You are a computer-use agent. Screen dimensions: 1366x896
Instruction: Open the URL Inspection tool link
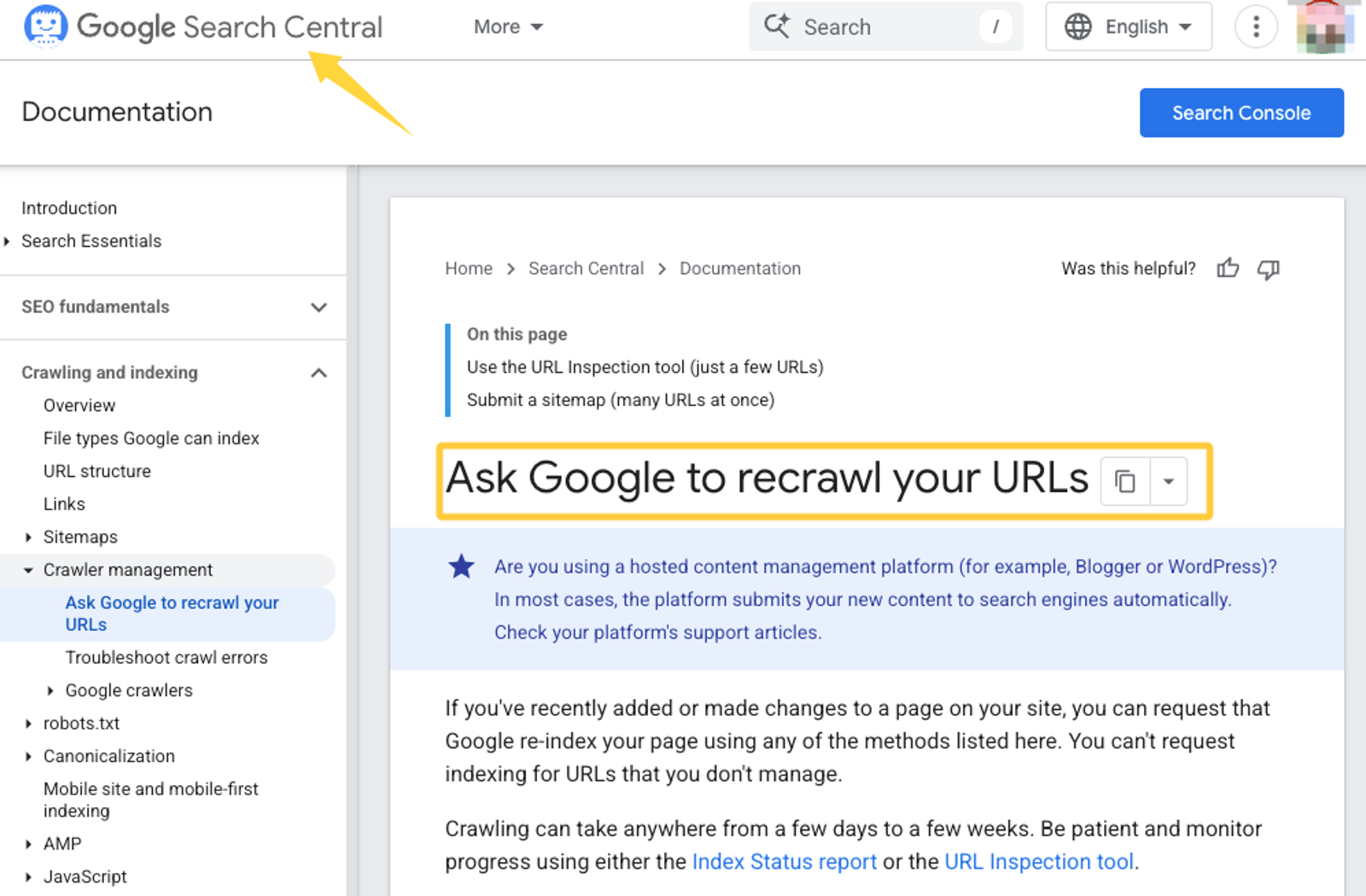(x=1039, y=862)
